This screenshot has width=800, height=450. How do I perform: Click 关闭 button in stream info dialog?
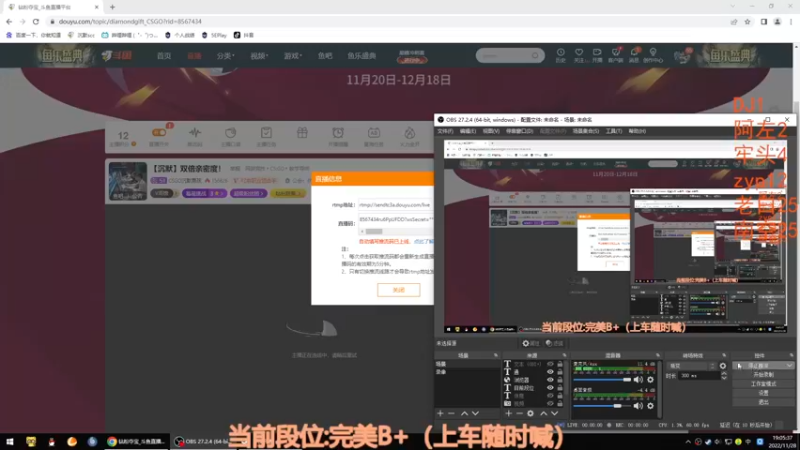coord(398,290)
